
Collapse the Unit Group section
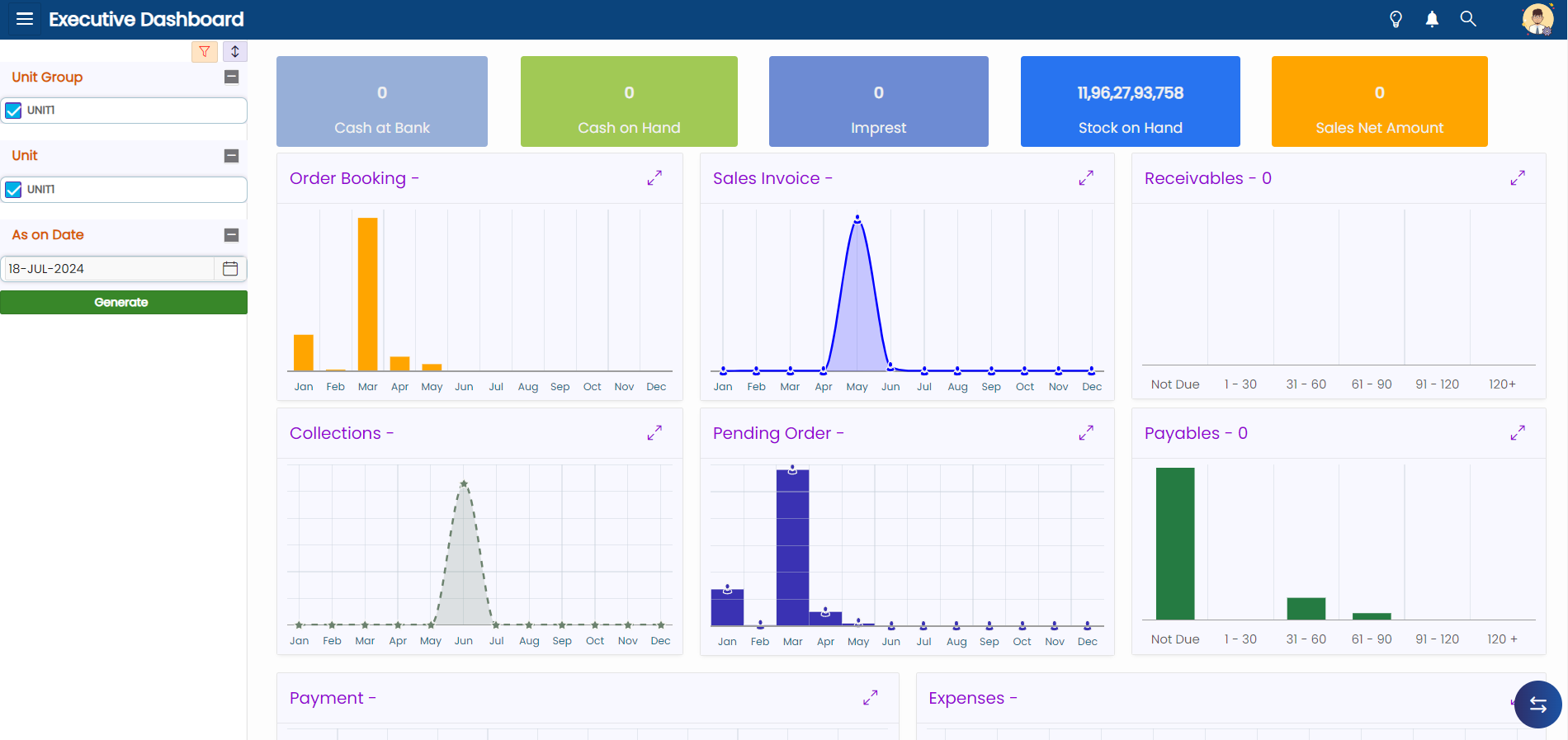tap(232, 77)
